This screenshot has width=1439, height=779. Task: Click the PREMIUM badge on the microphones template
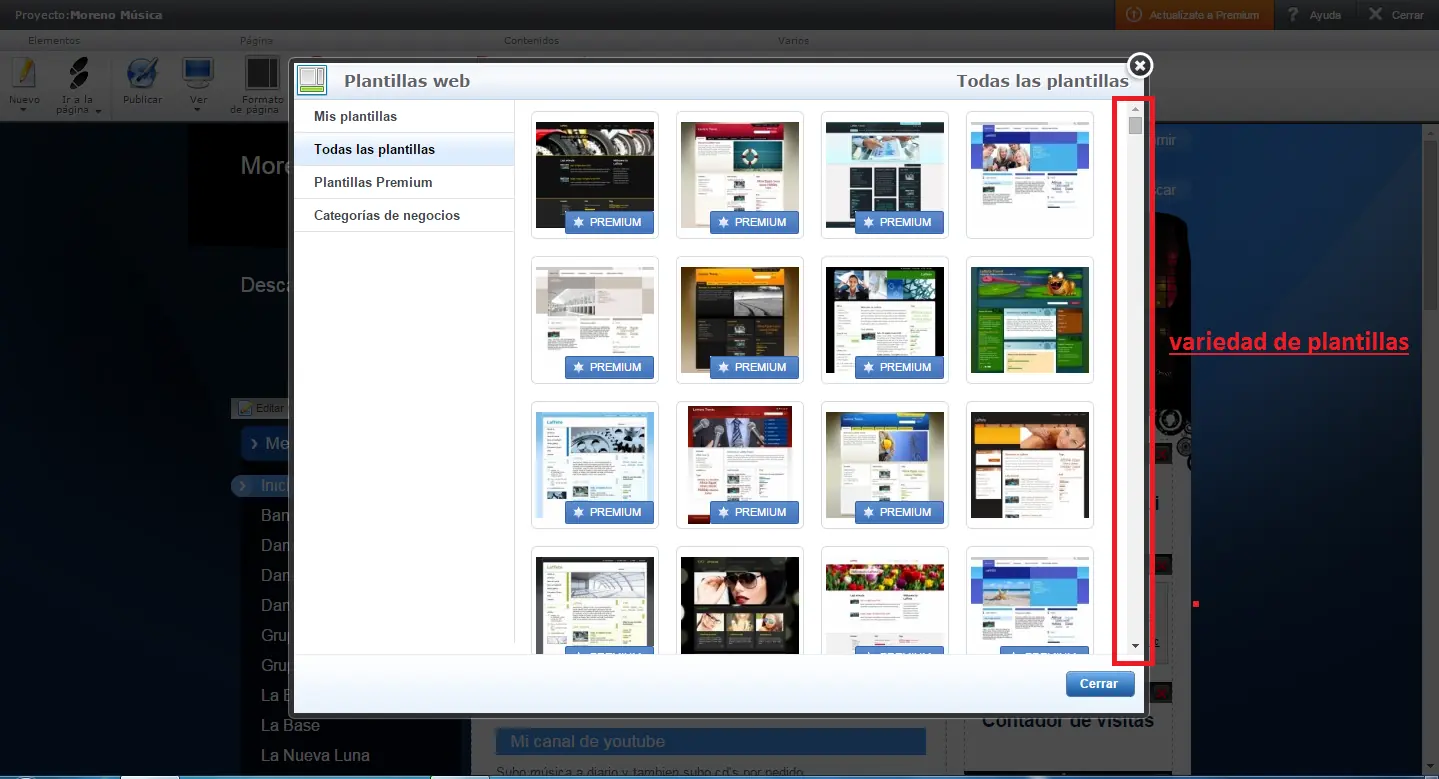tap(754, 512)
